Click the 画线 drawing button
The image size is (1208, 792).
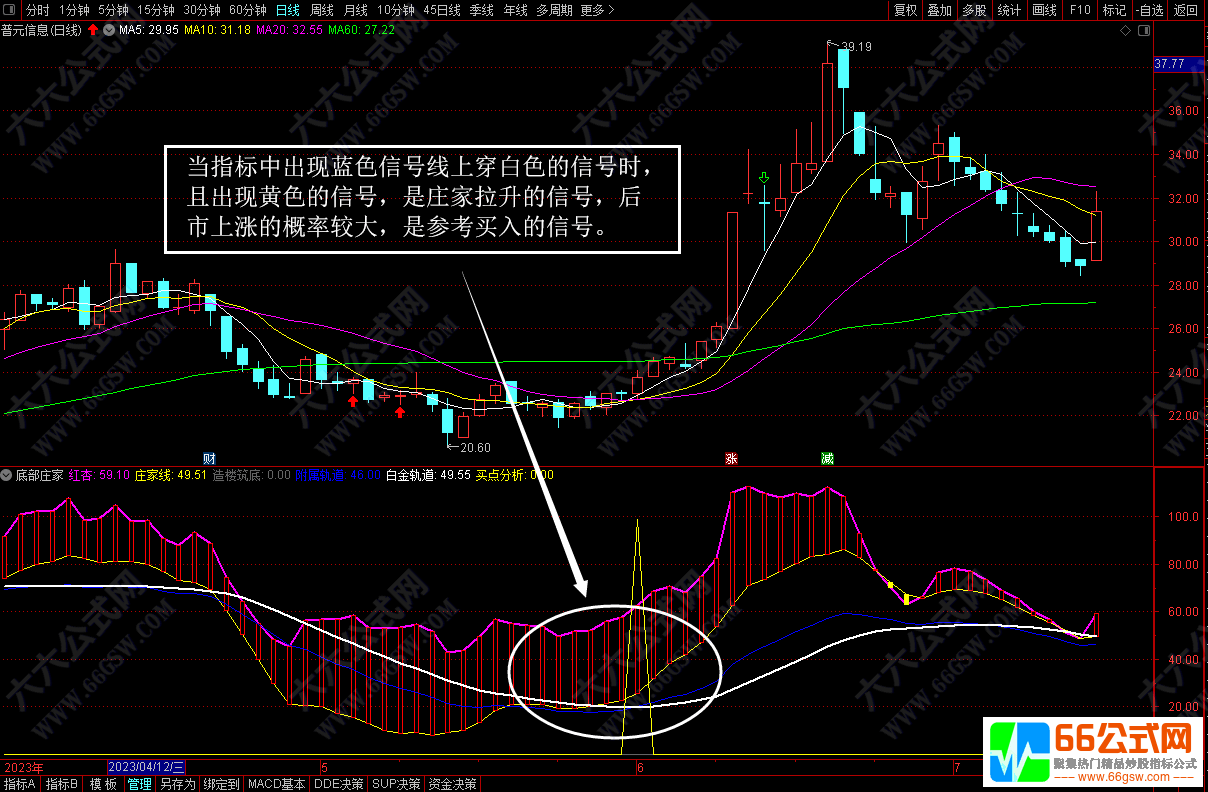[x=1044, y=10]
